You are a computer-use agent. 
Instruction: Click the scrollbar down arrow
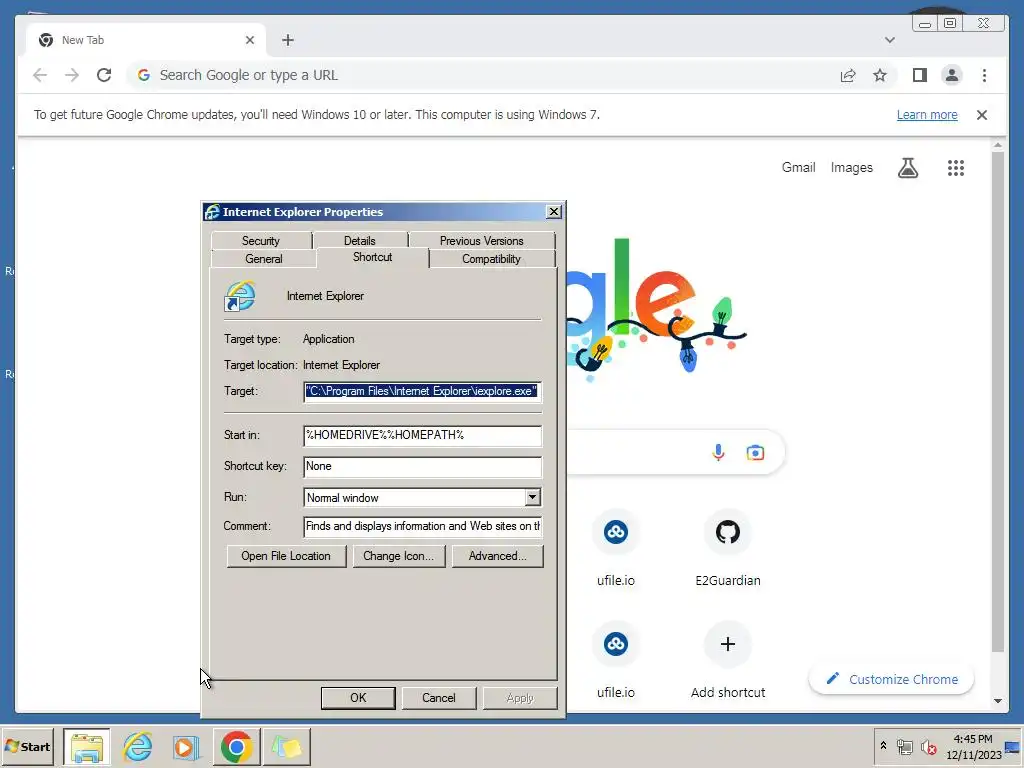click(x=997, y=701)
